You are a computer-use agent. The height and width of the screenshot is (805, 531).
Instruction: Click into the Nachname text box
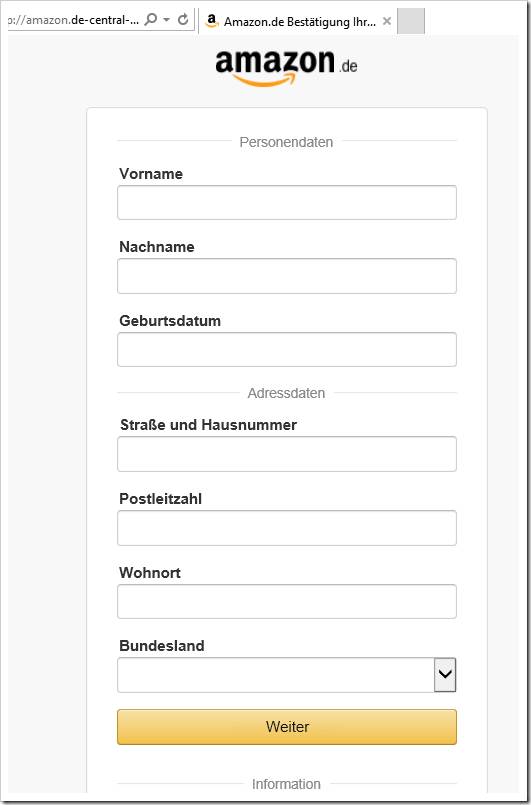click(x=287, y=276)
